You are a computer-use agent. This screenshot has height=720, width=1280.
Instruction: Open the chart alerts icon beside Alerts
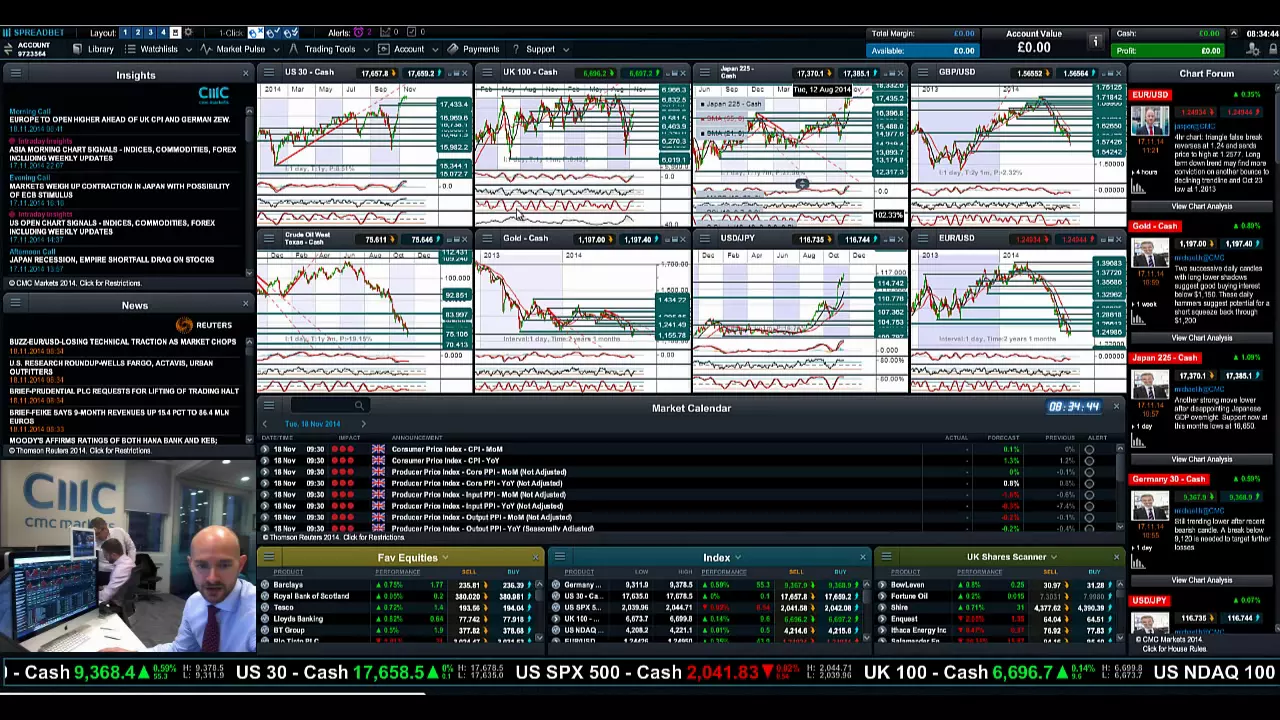coord(384,33)
